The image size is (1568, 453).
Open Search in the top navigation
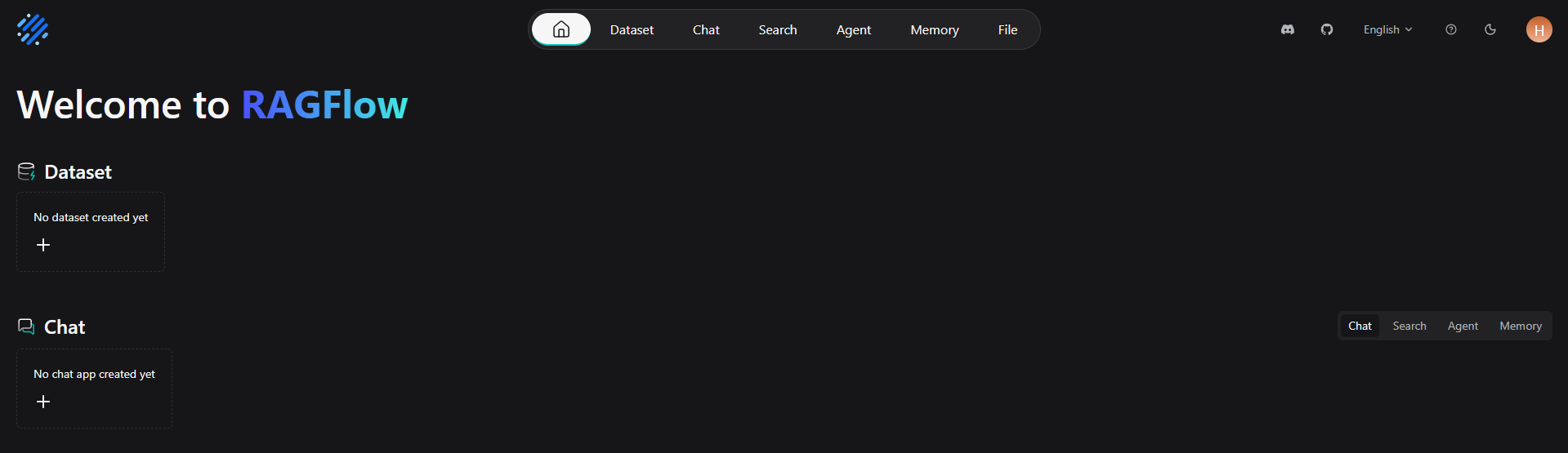pyautogui.click(x=777, y=30)
